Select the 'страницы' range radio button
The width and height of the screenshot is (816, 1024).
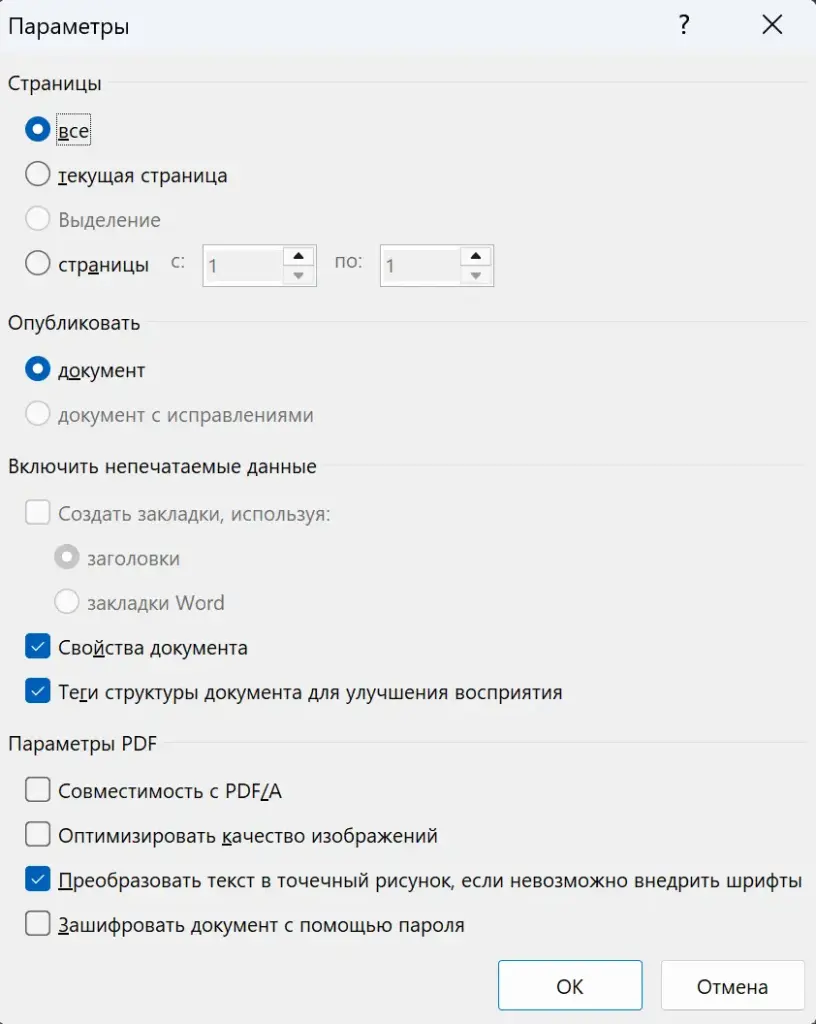pos(38,263)
